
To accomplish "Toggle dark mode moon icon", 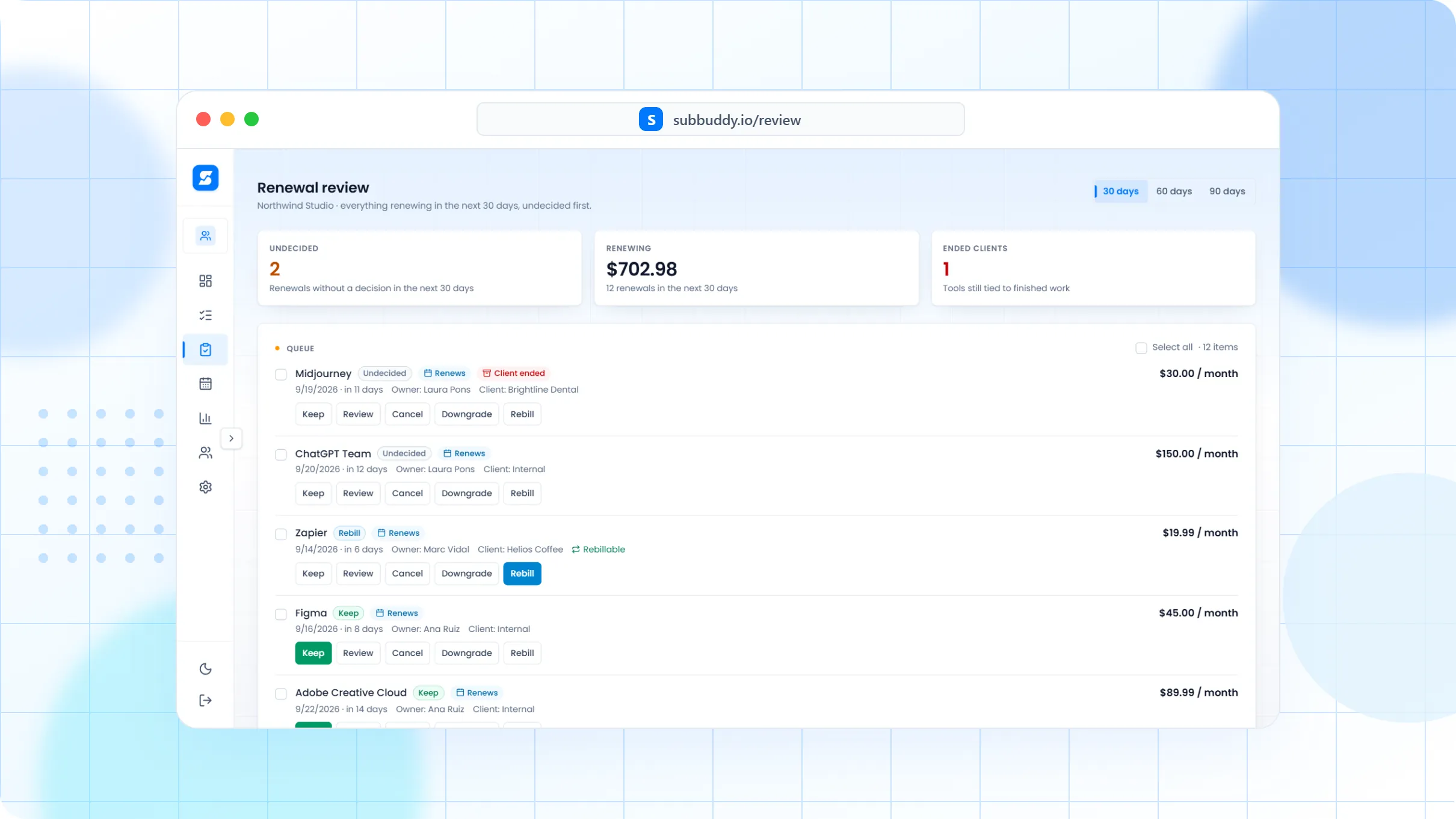I will coord(205,669).
